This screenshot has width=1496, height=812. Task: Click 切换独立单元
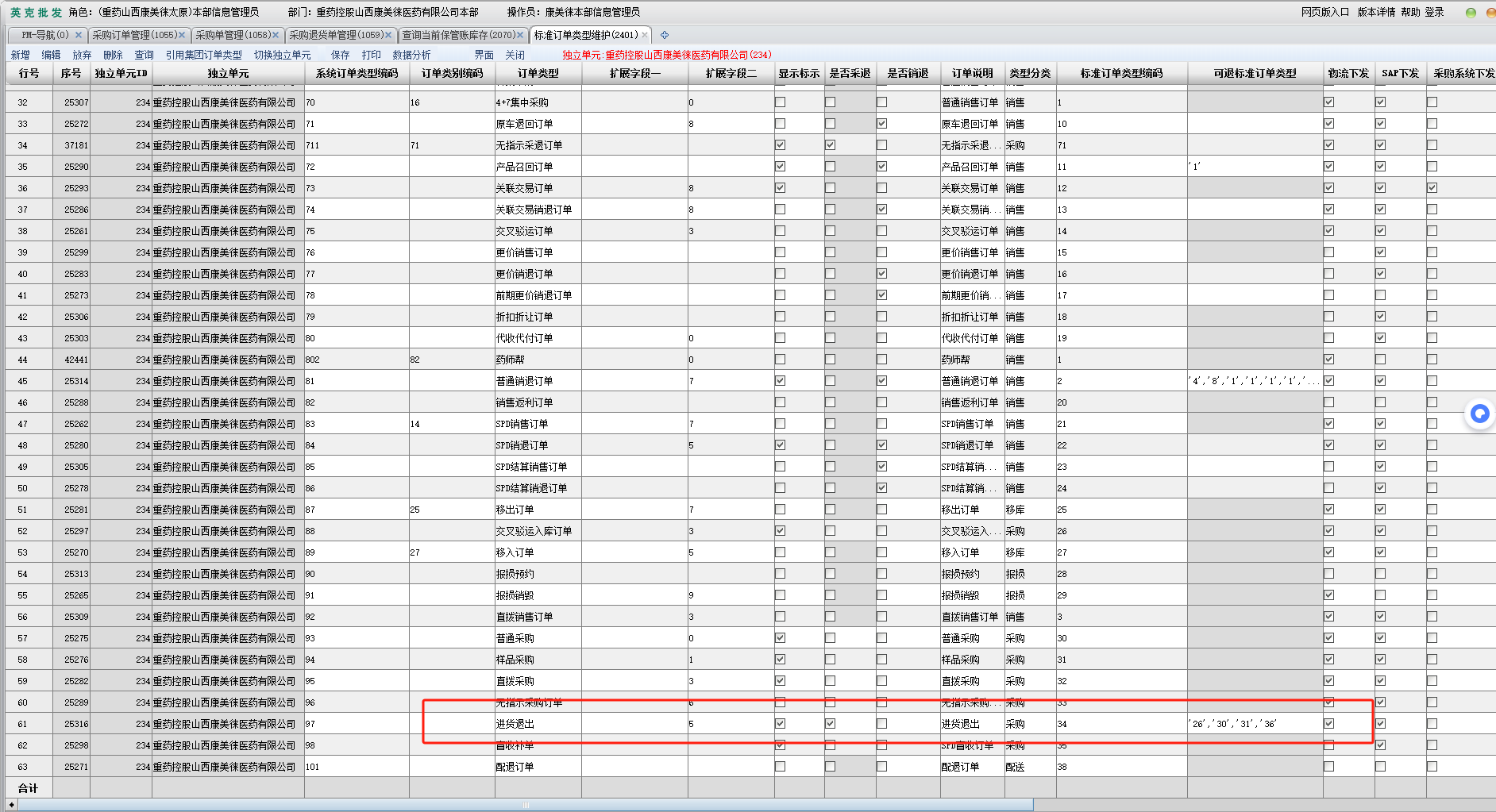pos(282,55)
